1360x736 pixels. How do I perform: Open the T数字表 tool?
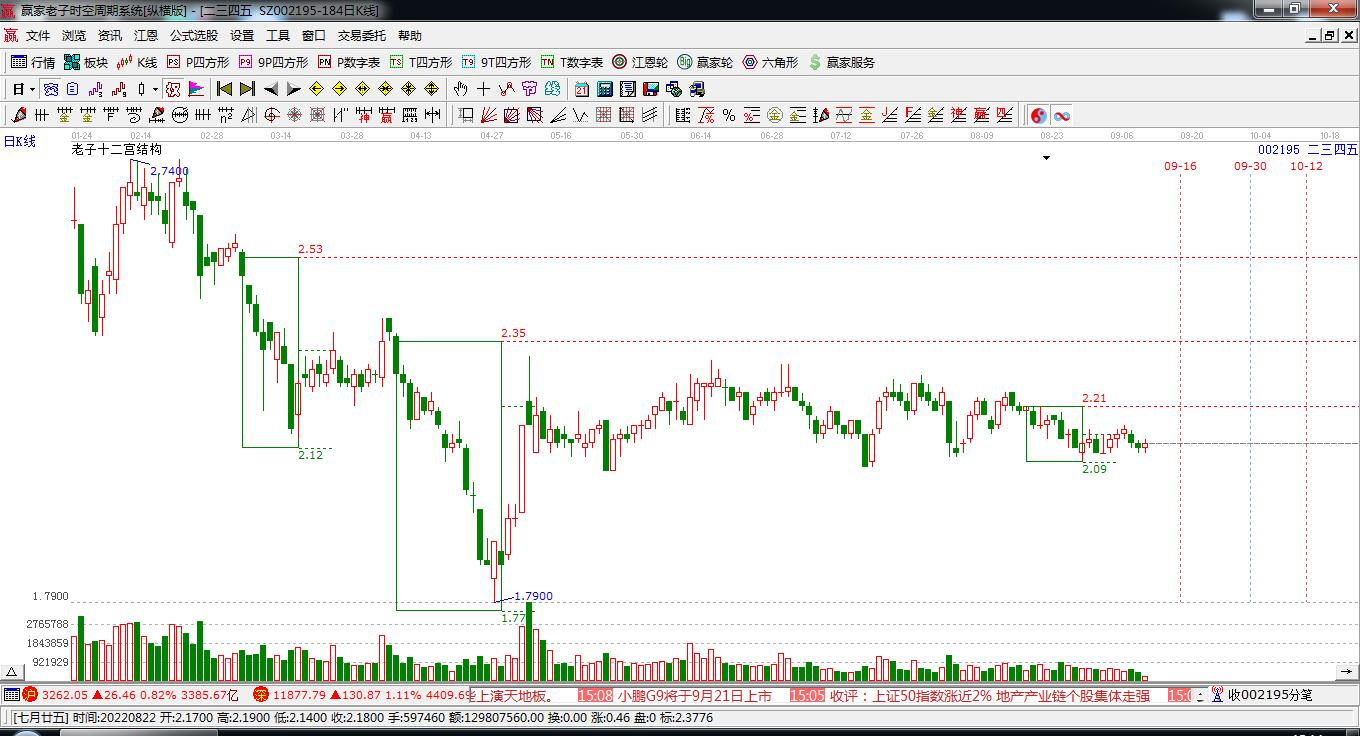click(572, 62)
